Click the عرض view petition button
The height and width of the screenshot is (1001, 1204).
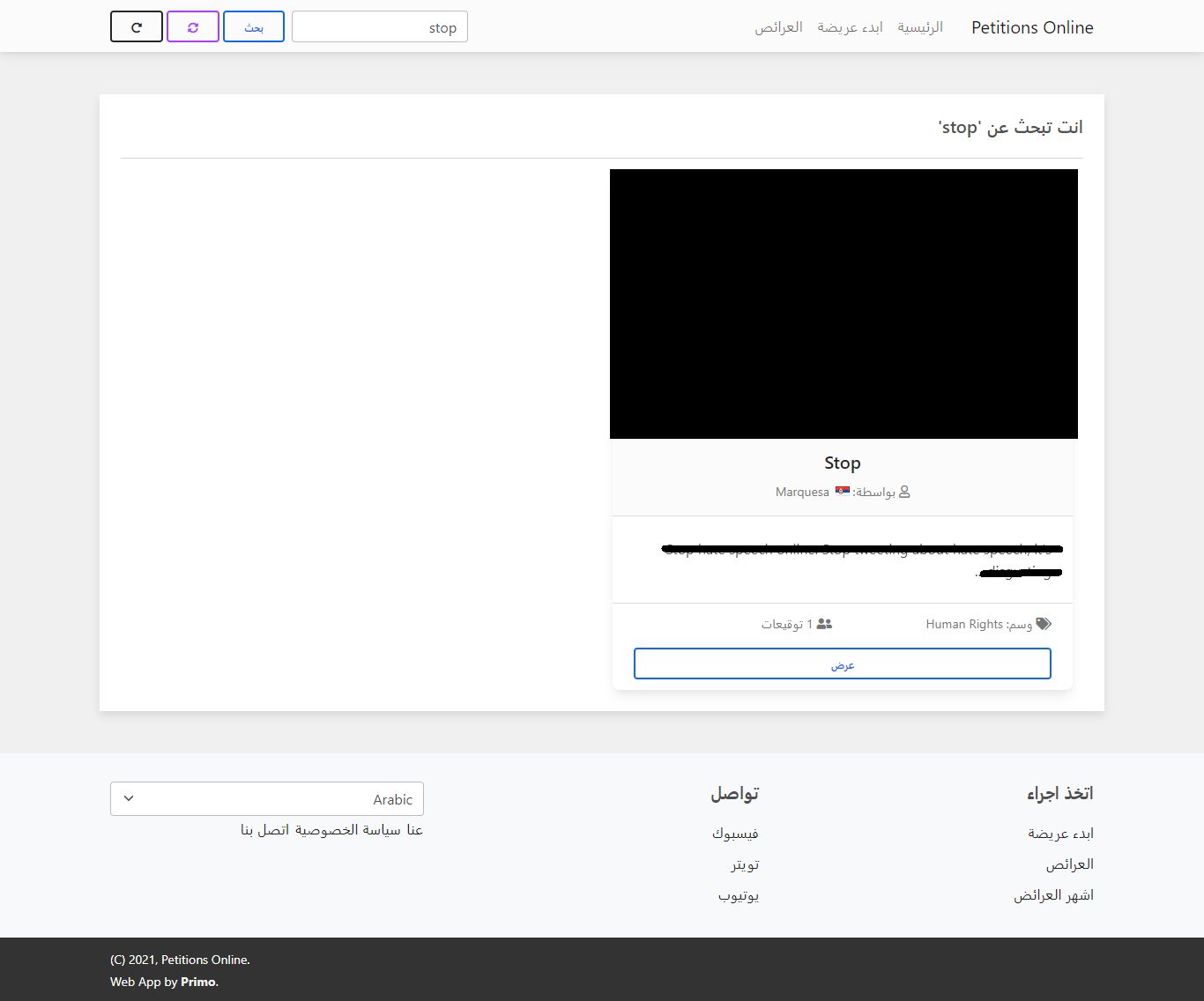(x=843, y=664)
